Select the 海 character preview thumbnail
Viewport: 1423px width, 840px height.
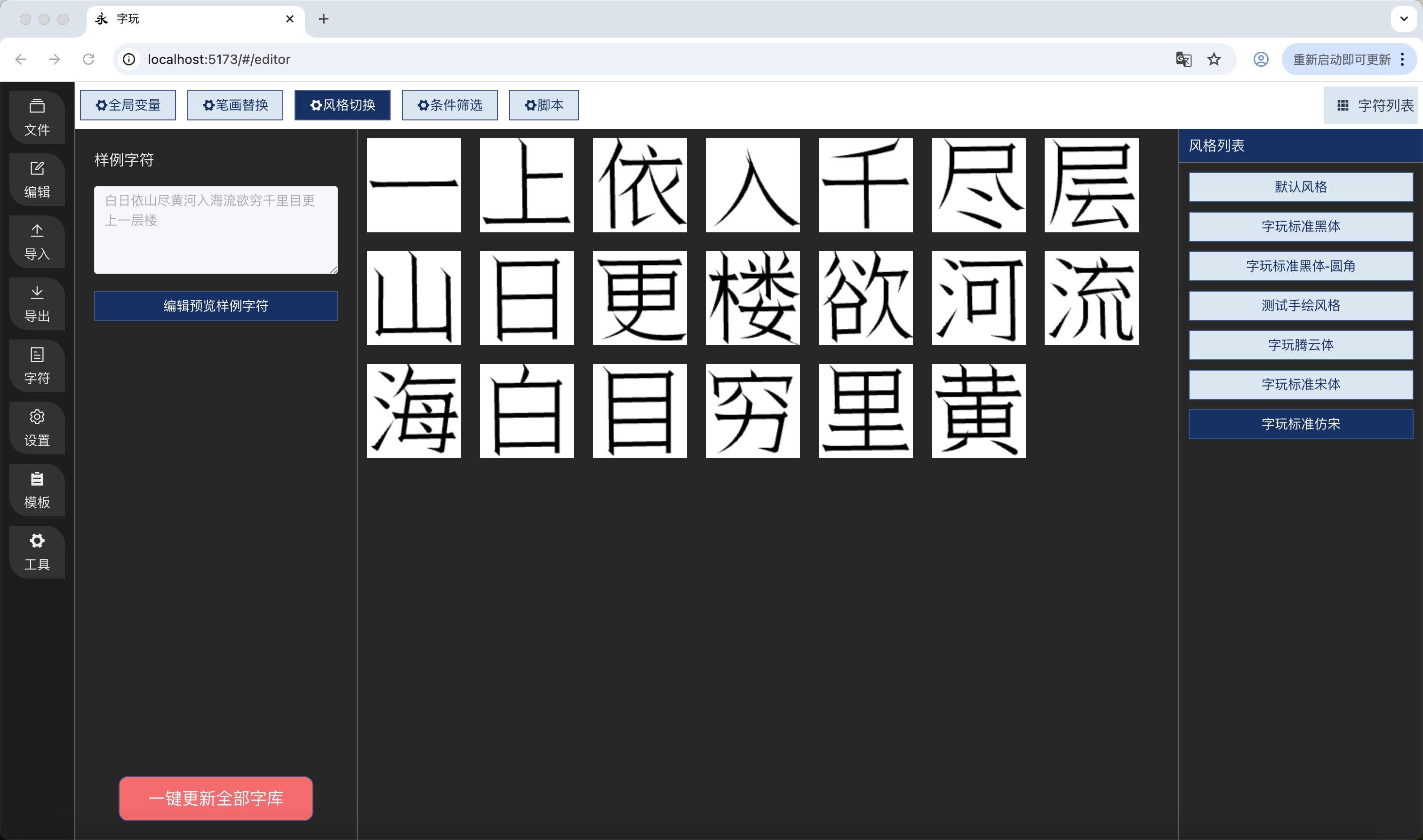coord(414,411)
